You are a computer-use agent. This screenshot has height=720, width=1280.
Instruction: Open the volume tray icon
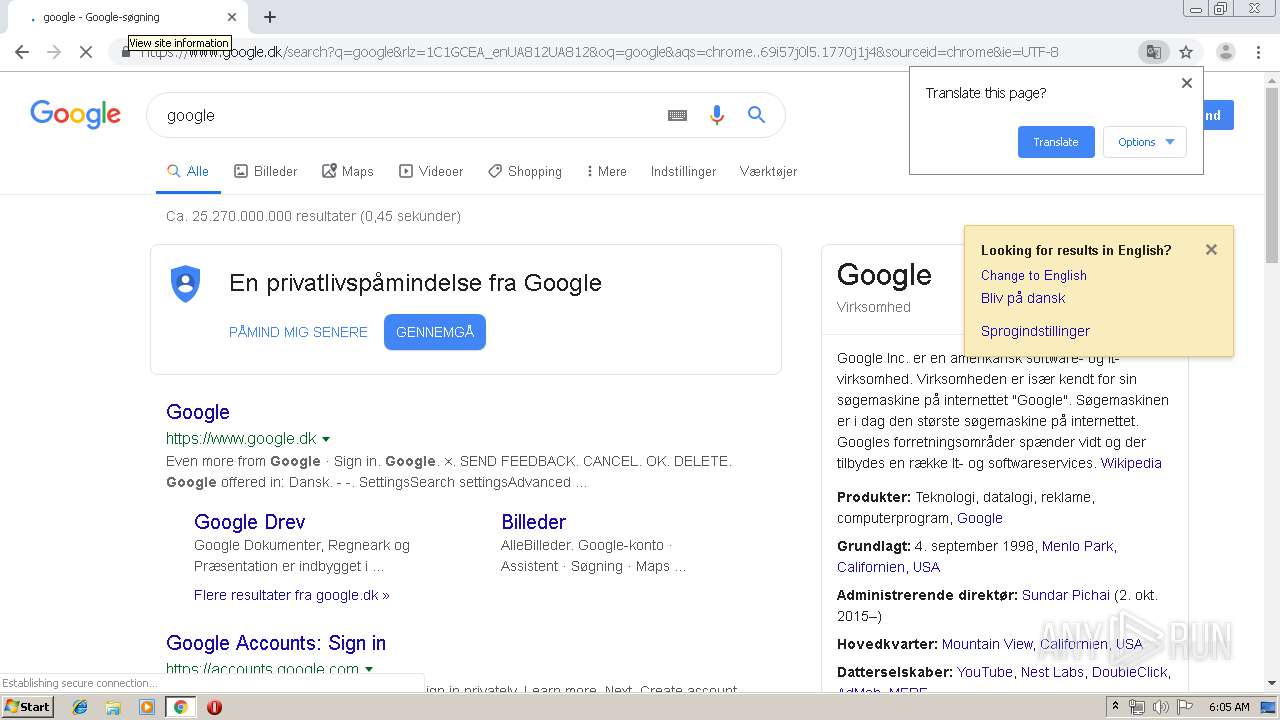click(x=1160, y=707)
